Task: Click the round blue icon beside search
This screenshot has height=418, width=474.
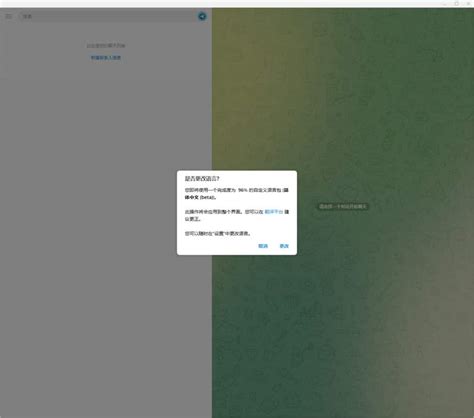Action: (x=202, y=16)
